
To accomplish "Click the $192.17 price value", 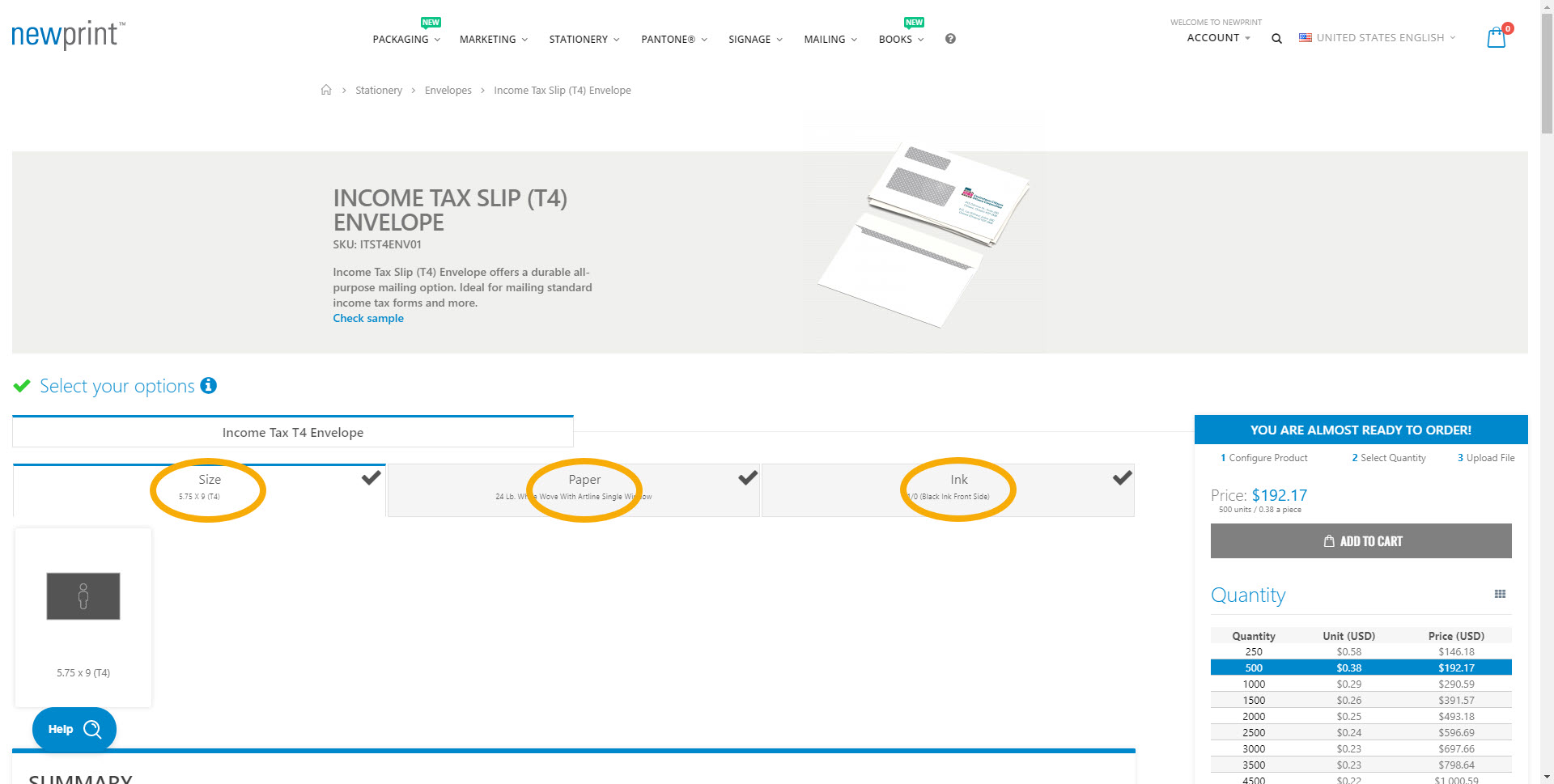I will [1279, 495].
